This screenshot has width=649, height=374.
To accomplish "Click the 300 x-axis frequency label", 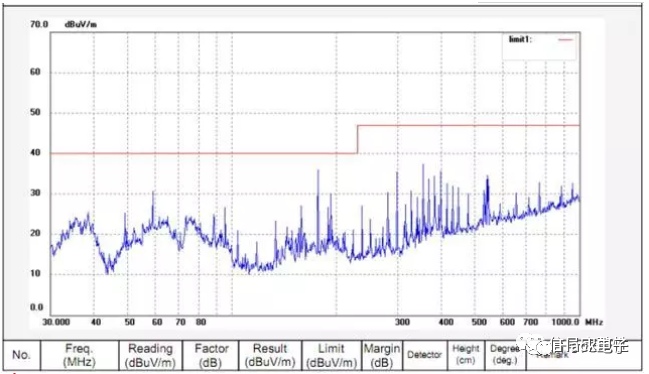I will point(402,322).
